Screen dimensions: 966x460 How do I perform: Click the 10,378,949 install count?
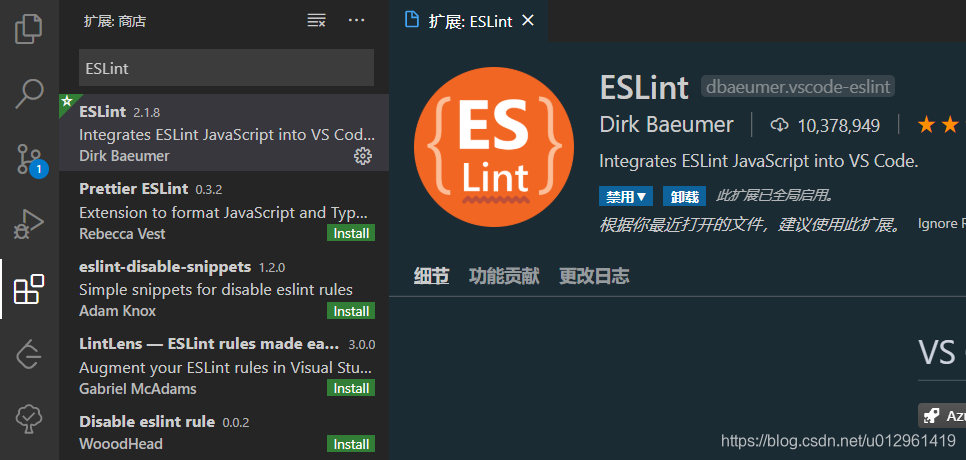click(x=838, y=126)
